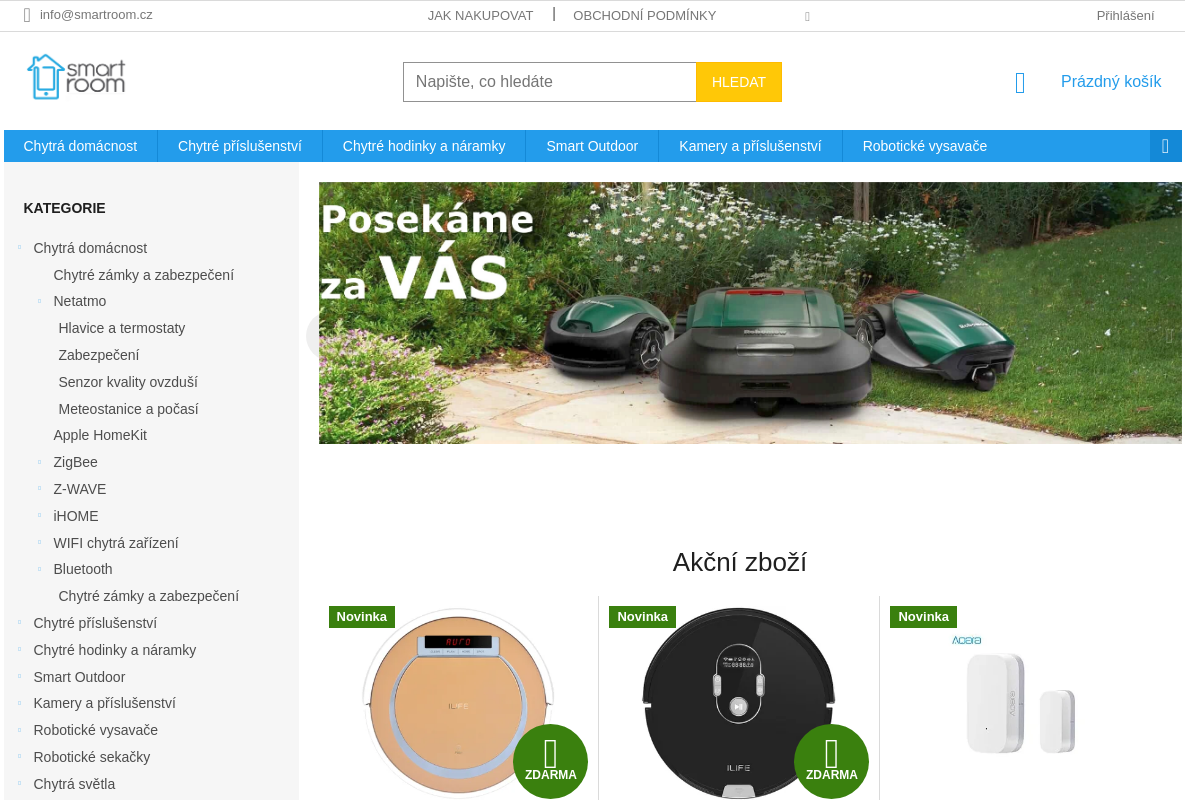This screenshot has width=1200, height=800.
Task: Click the ZDARMA badge on the black vacuum
Action: pos(831,761)
